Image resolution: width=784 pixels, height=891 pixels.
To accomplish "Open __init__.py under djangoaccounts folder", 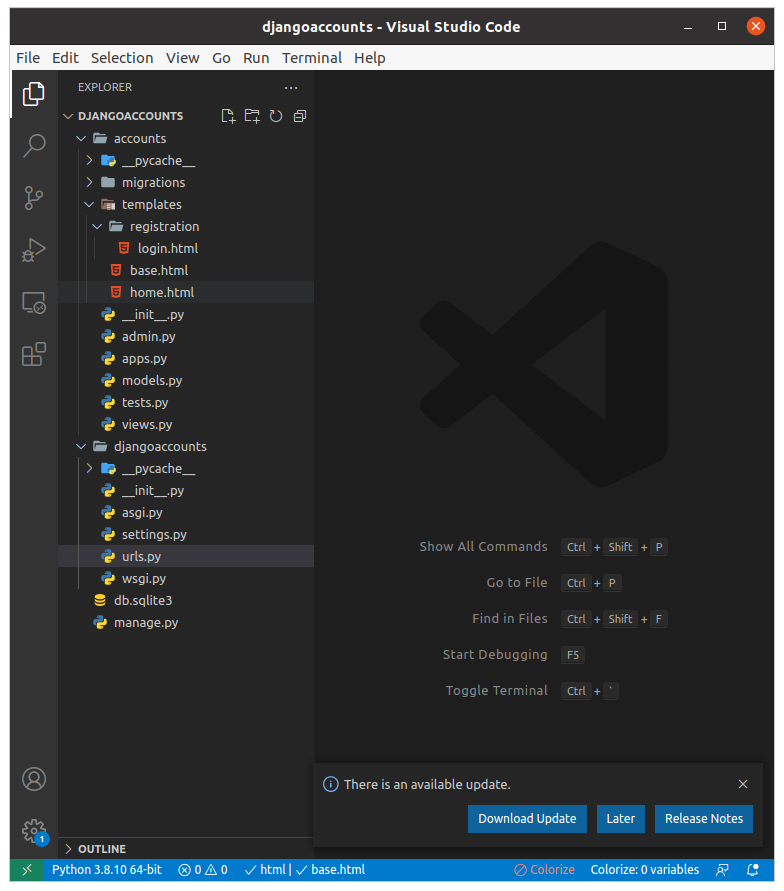I will 186,490.
